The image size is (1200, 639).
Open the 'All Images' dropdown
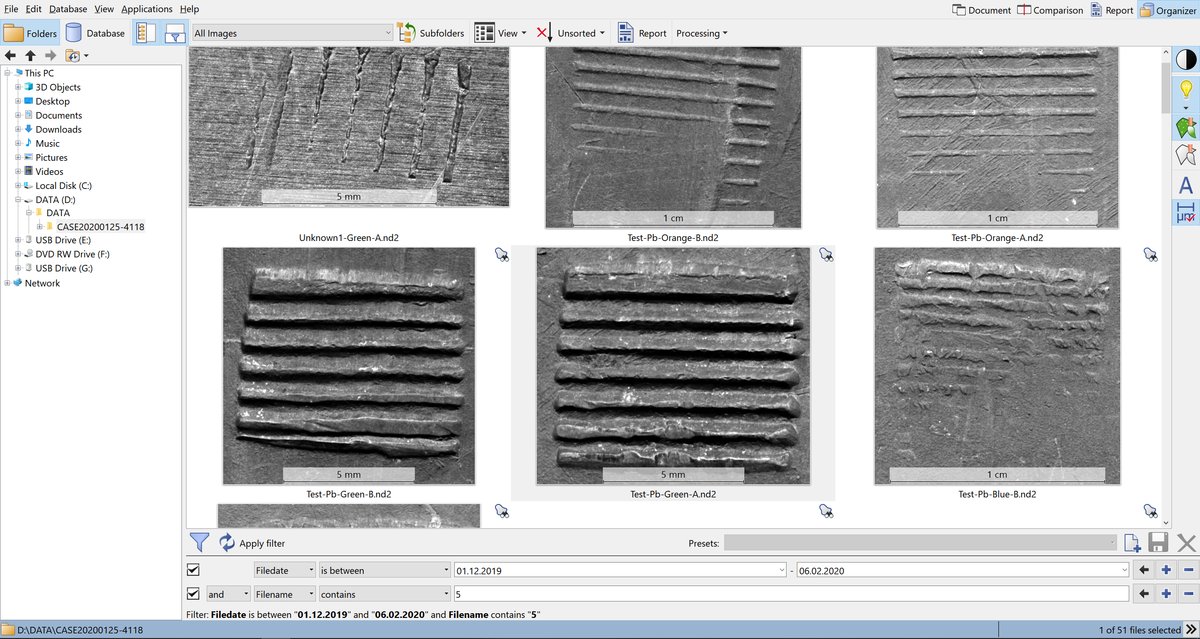(292, 33)
